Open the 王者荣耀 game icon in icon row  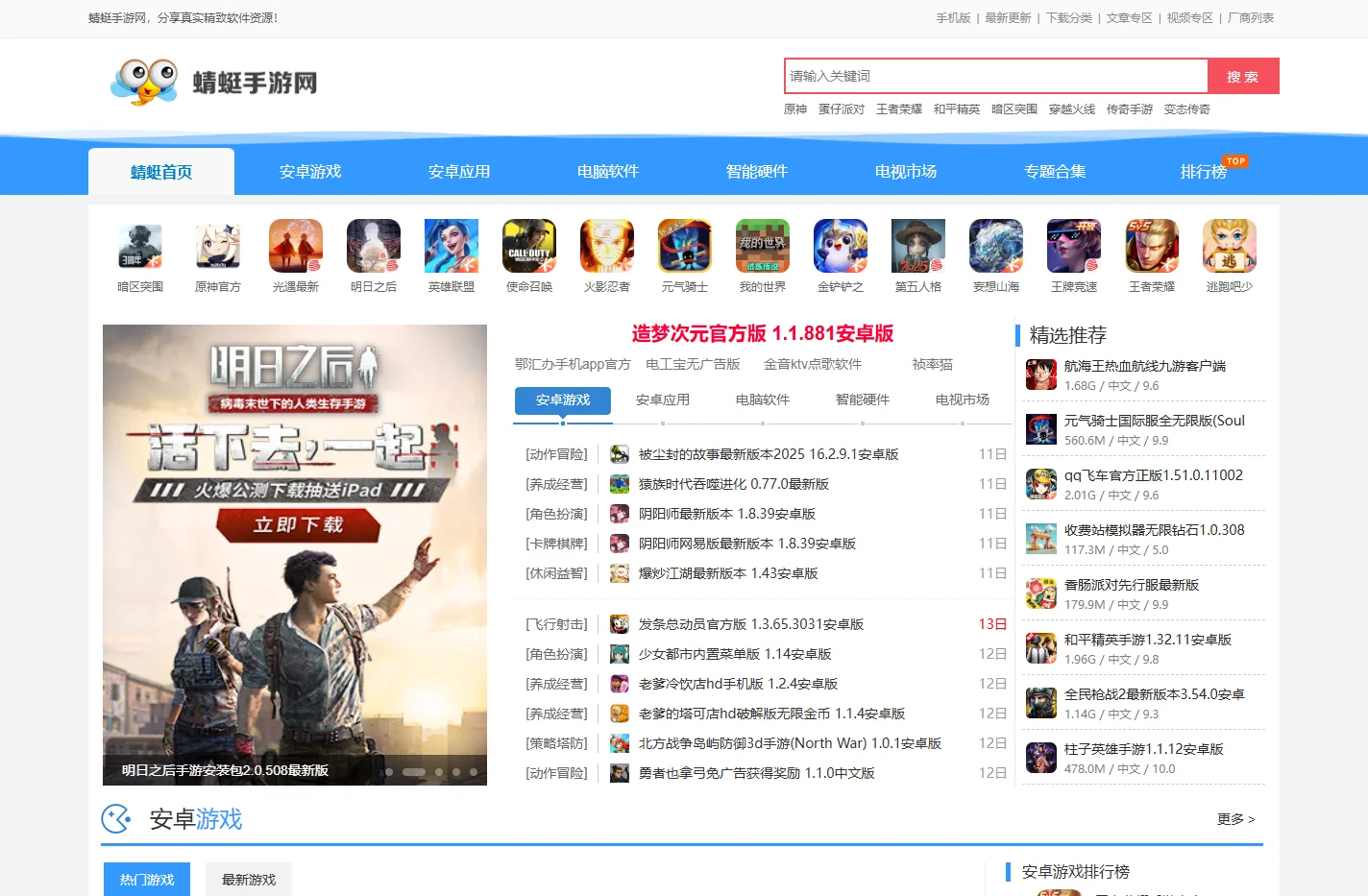[1152, 246]
